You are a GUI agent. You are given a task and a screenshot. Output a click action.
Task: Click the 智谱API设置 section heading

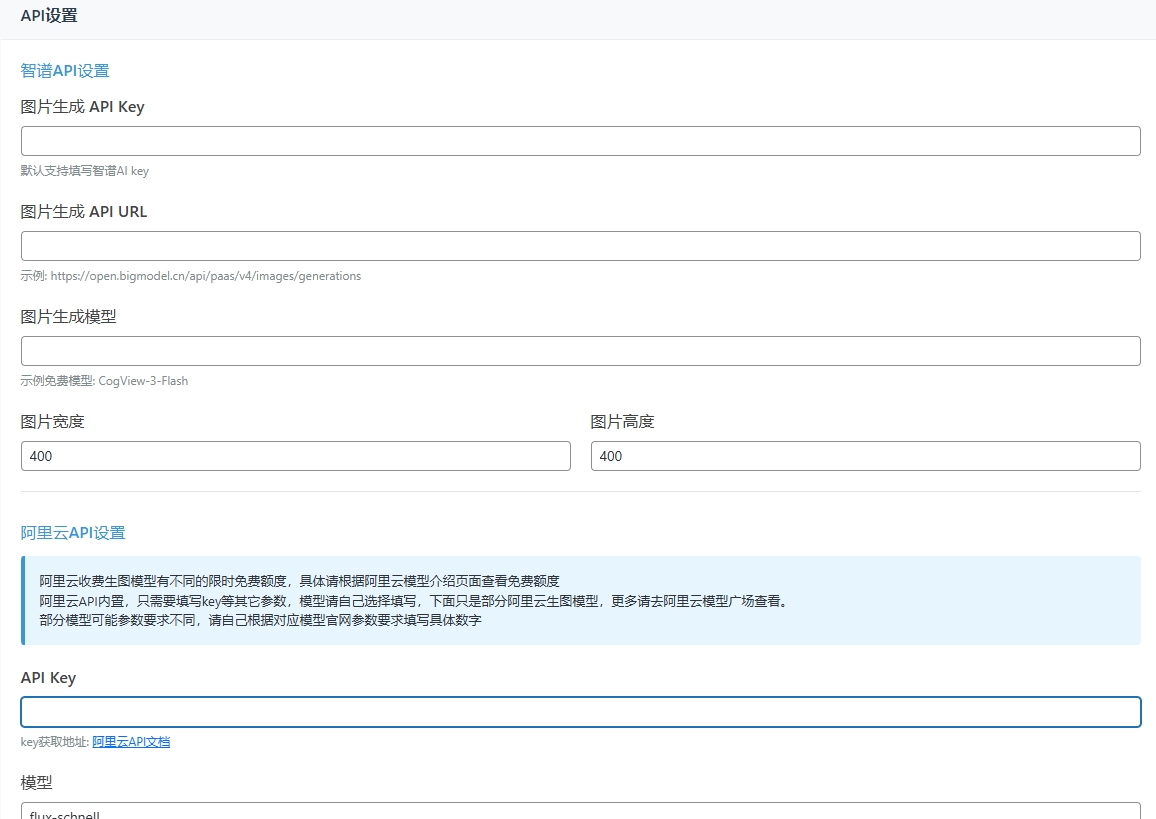pyautogui.click(x=65, y=71)
